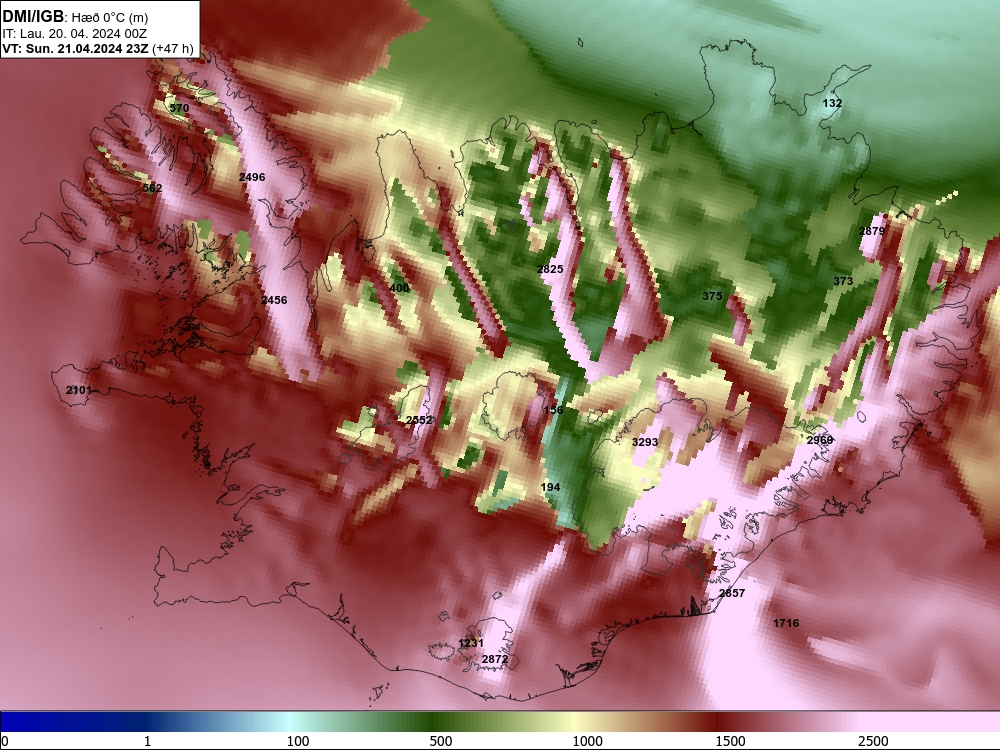1000x750 pixels.
Task: Click the color scale tick label 100
Action: pos(298,741)
